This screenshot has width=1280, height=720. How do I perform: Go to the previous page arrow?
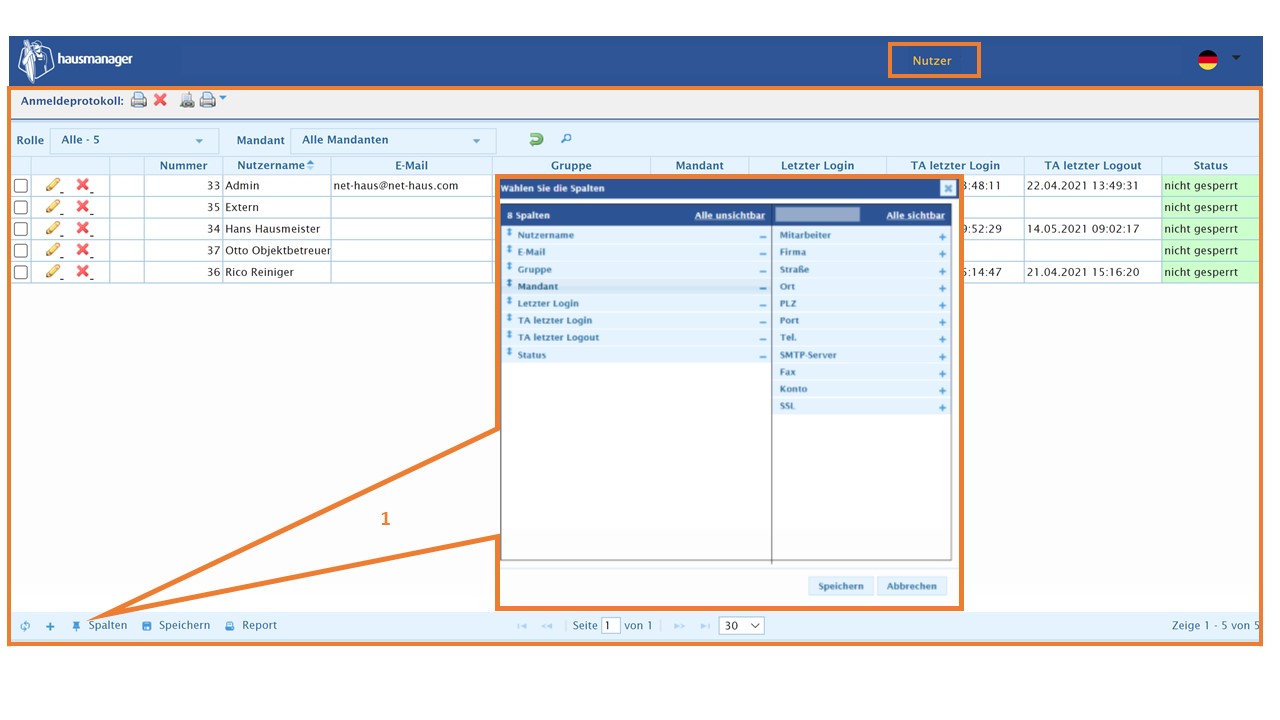pos(547,626)
